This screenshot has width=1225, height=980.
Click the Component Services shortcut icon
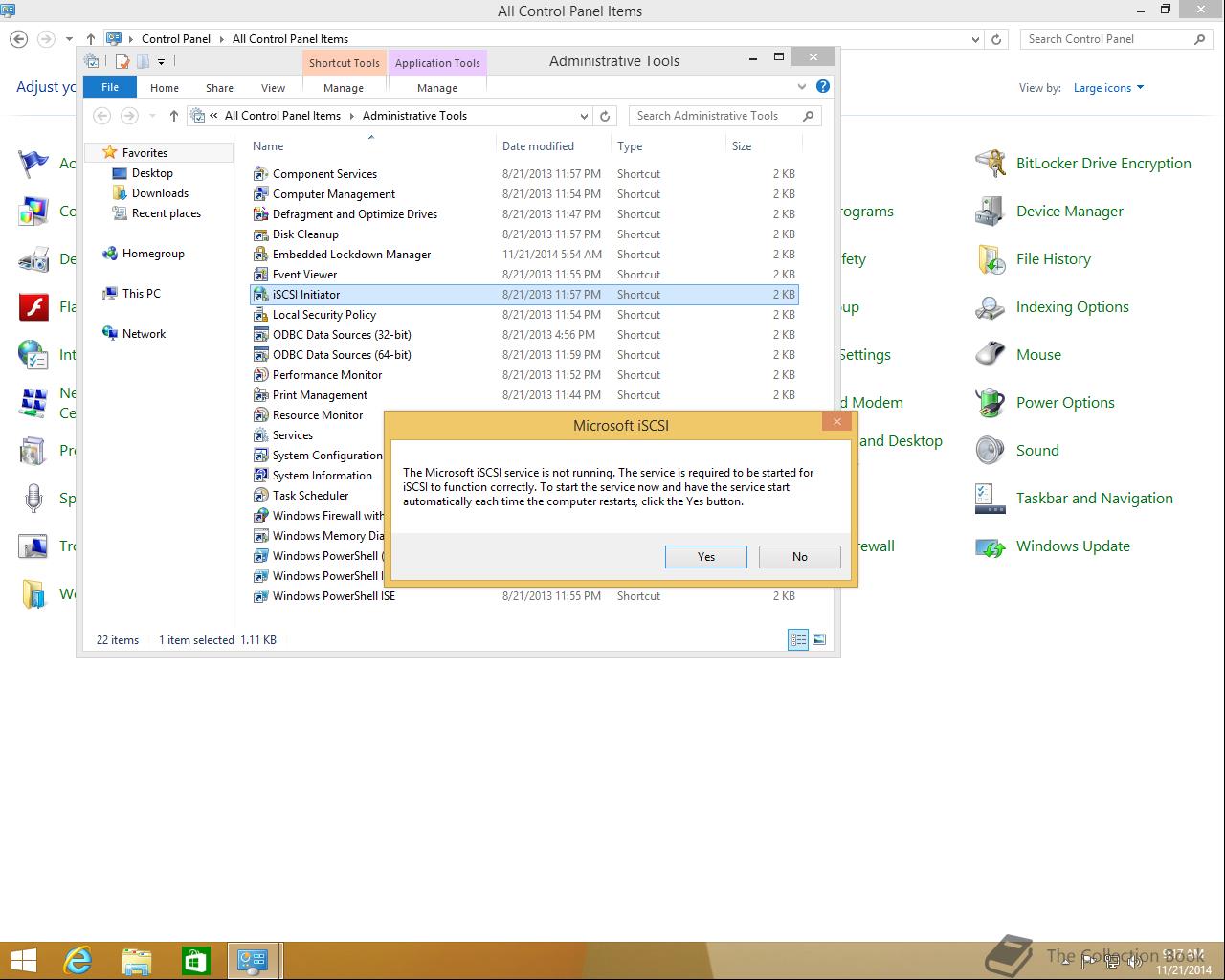260,174
